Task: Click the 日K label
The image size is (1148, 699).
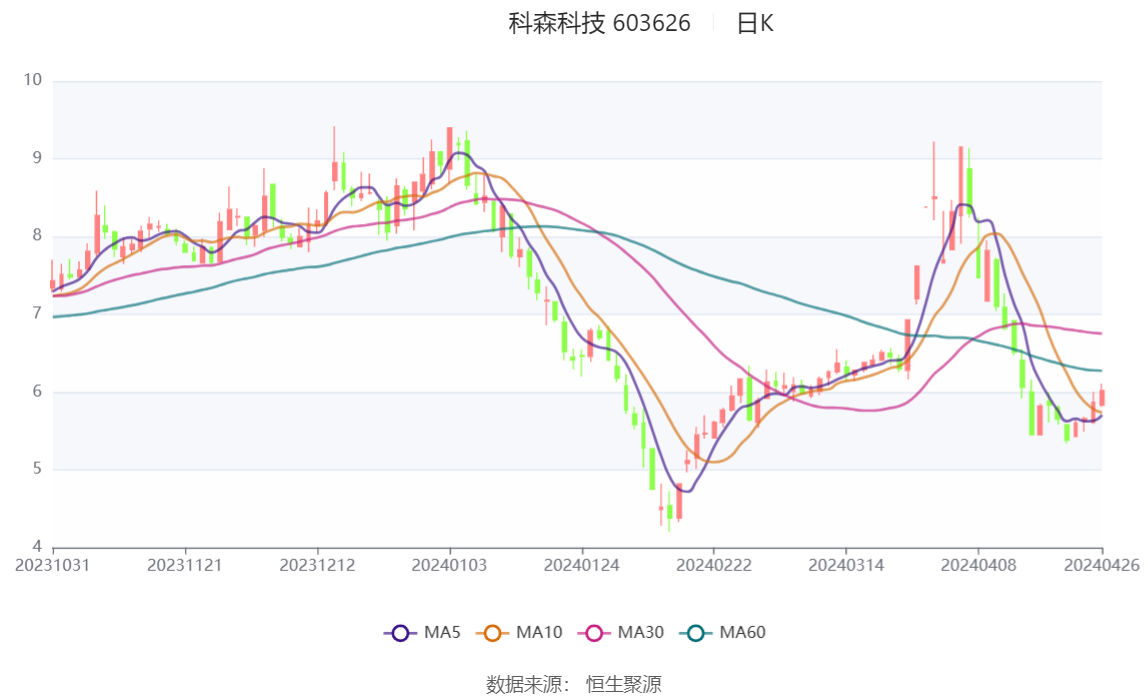Action: tap(755, 23)
